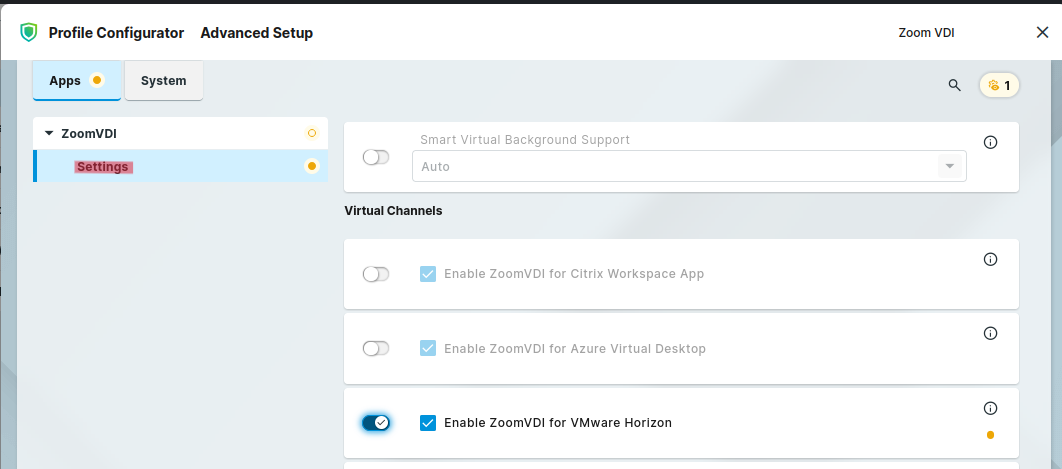Collapse the ZoomVDI tree node arrow
This screenshot has height=469, width=1062.
[49, 133]
